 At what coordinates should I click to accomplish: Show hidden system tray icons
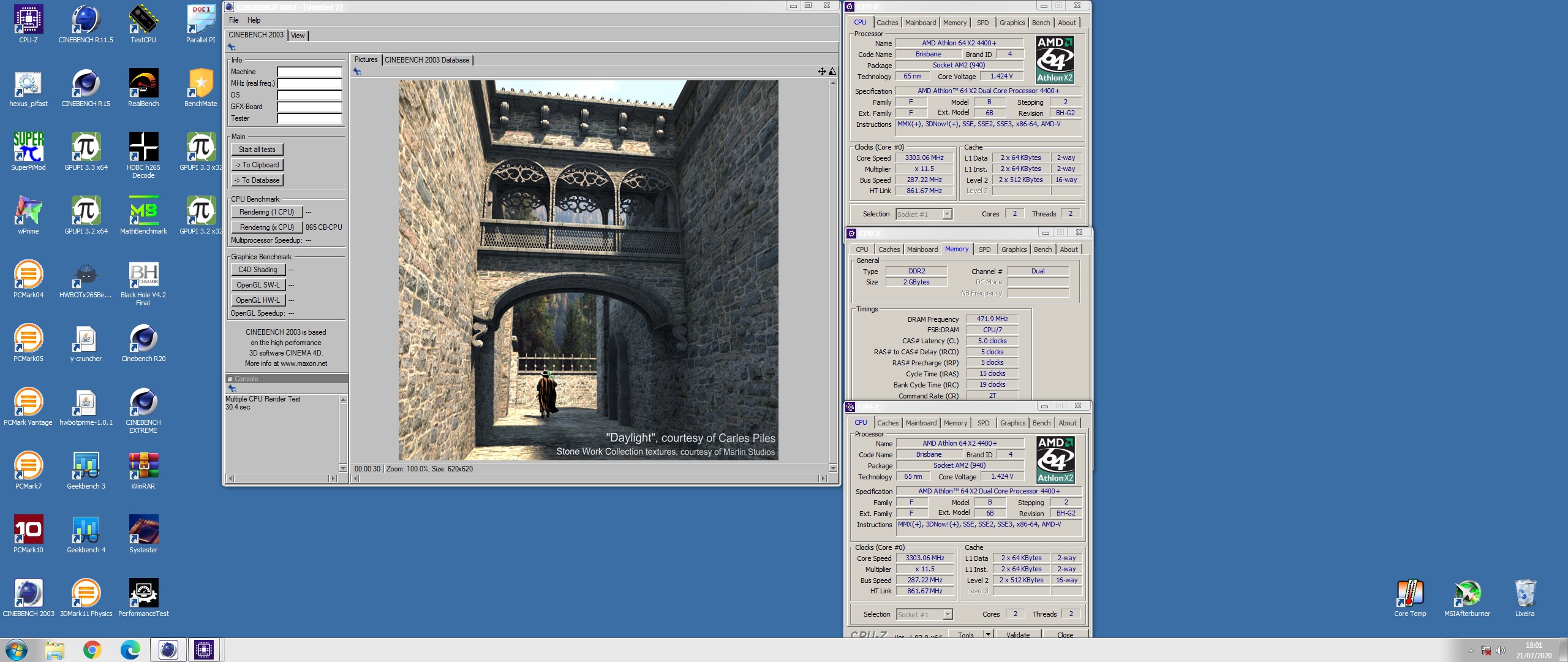(x=1471, y=650)
